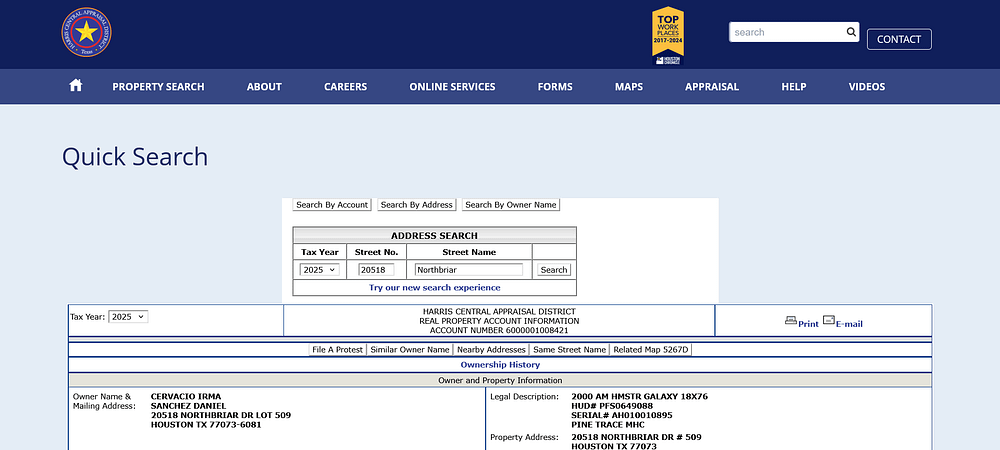Open Try our new search experience link
Image resolution: width=1000 pixels, height=450 pixels.
(434, 287)
